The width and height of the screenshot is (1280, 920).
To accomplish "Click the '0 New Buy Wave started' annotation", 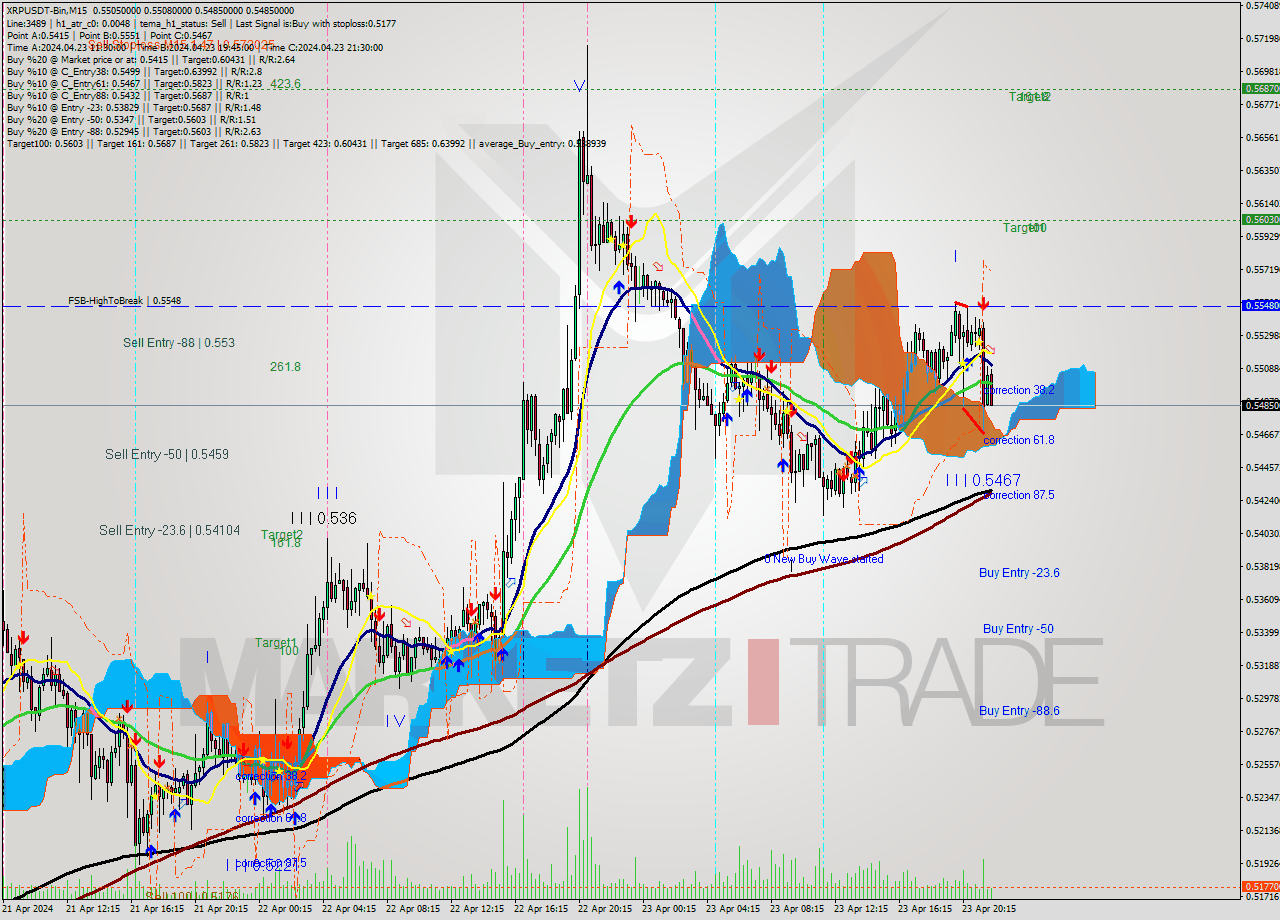I will [x=824, y=559].
